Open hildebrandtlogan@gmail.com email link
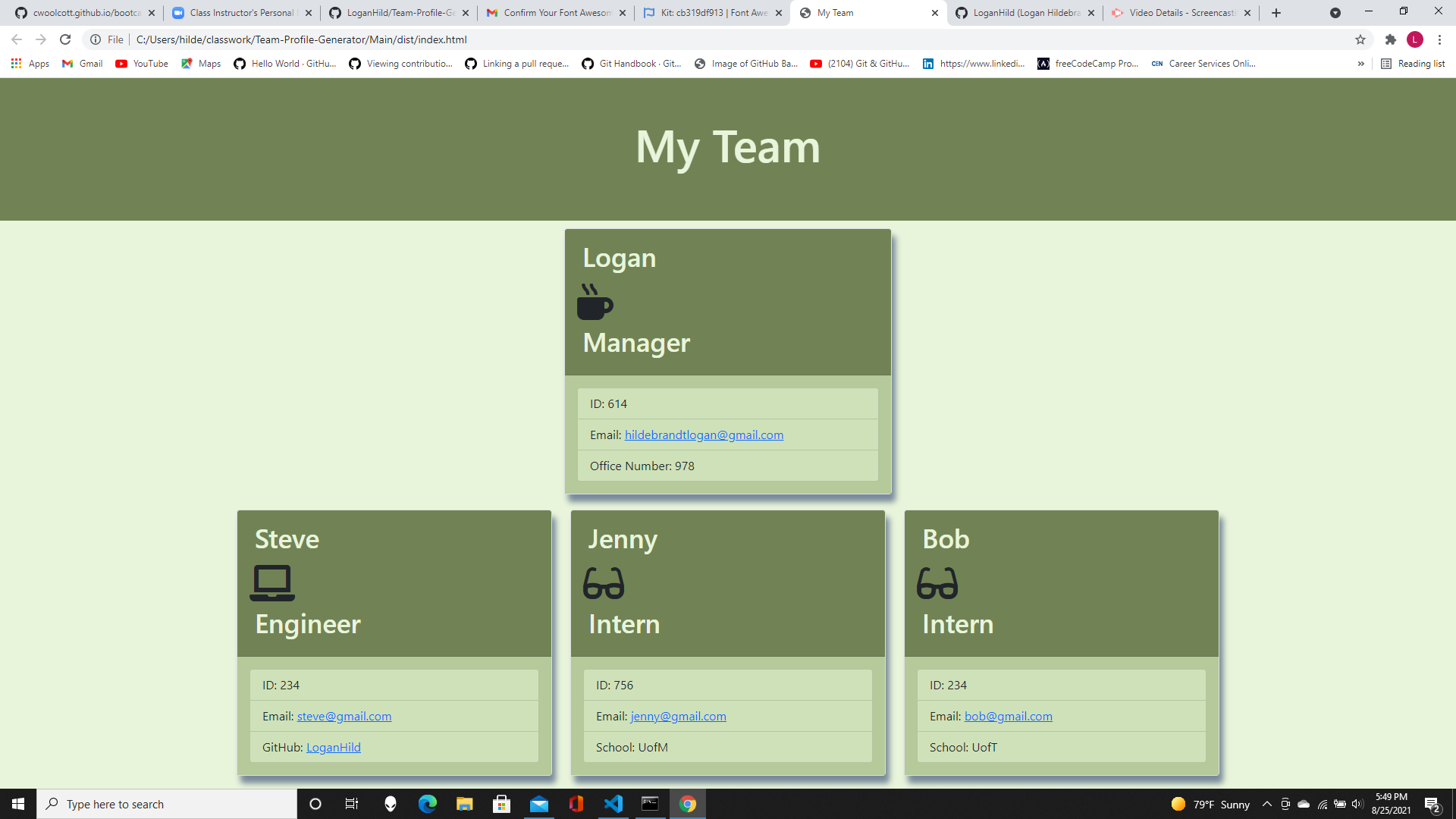Viewport: 1456px width, 819px height. [704, 435]
